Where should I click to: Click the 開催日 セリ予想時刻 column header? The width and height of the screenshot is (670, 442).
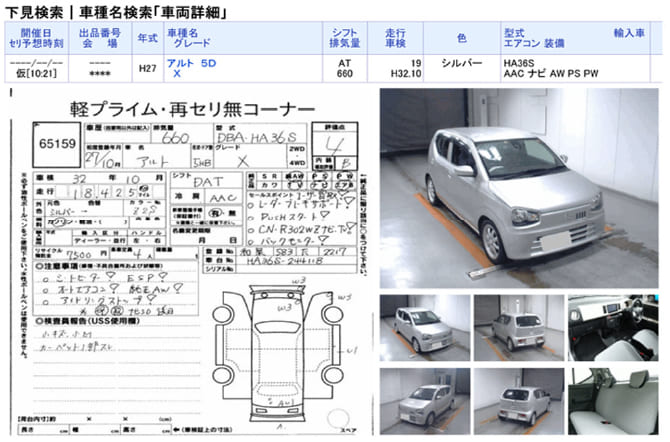(x=36, y=38)
